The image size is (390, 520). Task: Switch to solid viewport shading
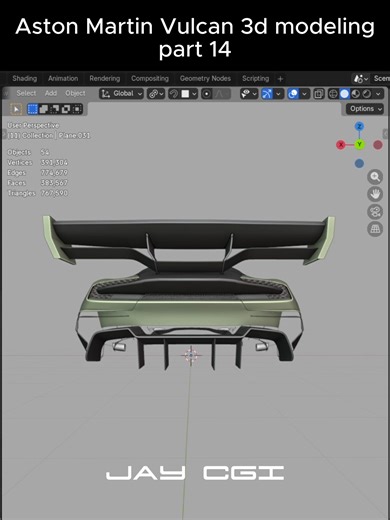click(344, 94)
